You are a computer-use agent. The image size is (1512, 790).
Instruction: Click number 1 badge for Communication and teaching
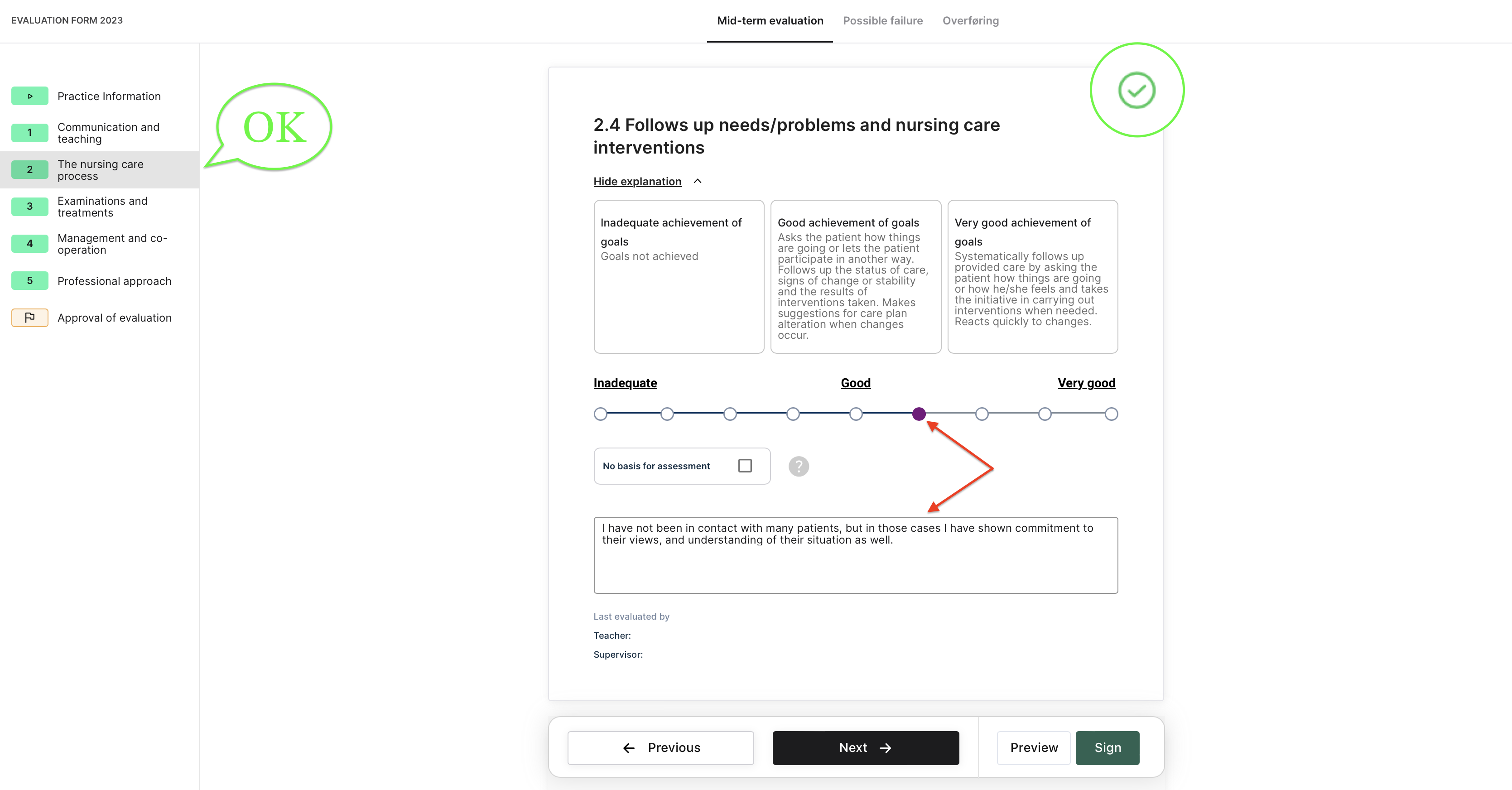[x=29, y=133]
